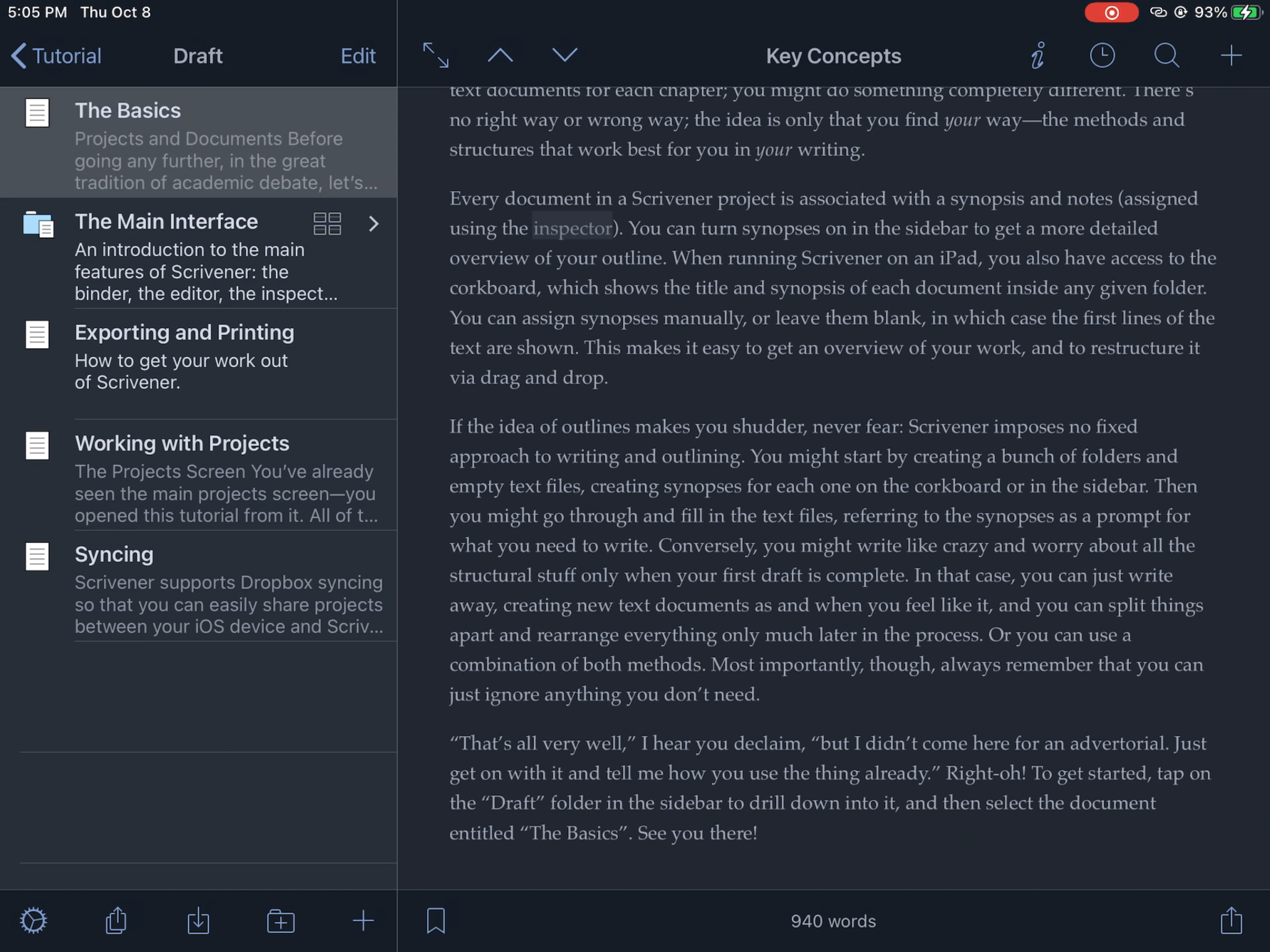Open Exporting and Printing document
The height and width of the screenshot is (952, 1270).
[198, 364]
